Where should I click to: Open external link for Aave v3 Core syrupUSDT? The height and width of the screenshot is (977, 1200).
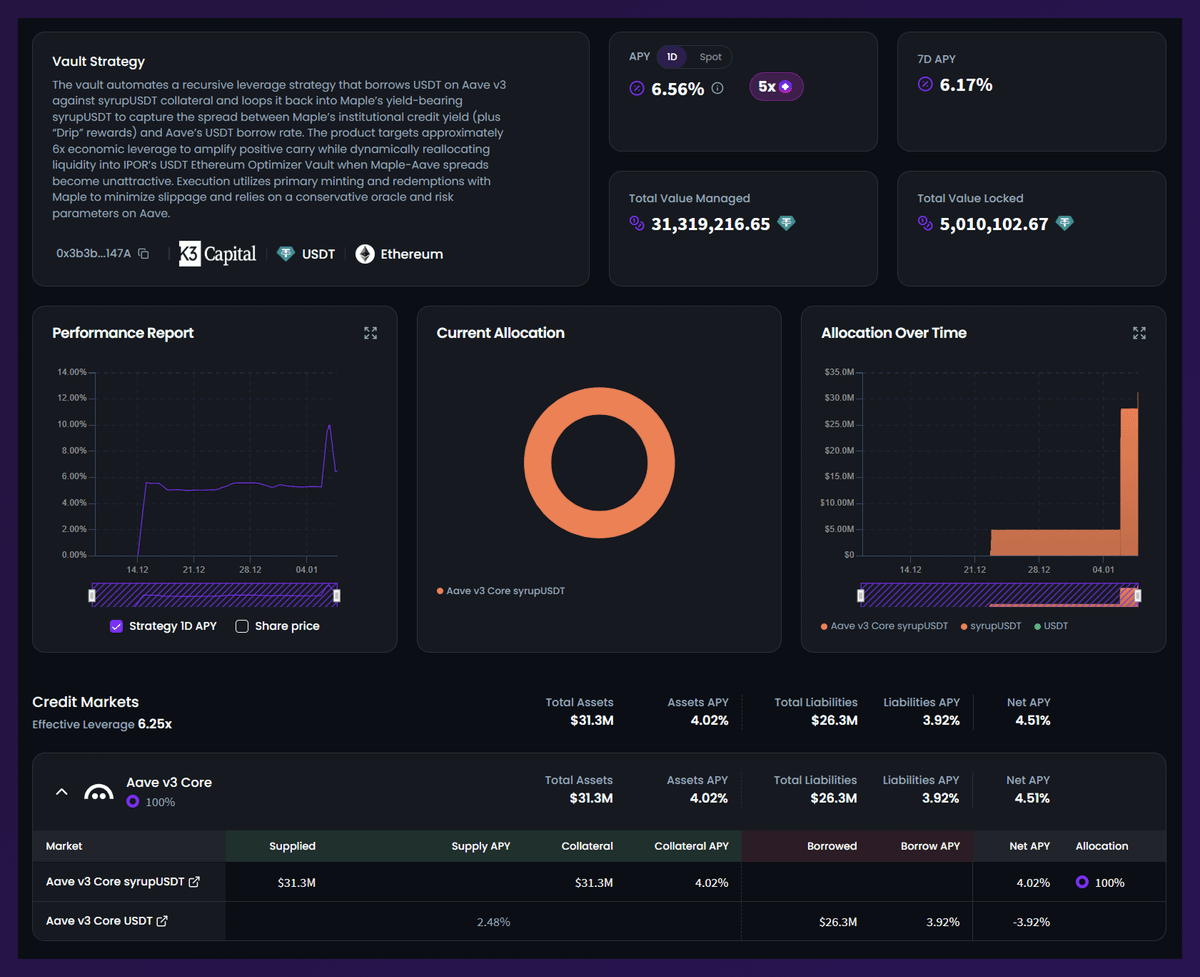pos(194,882)
